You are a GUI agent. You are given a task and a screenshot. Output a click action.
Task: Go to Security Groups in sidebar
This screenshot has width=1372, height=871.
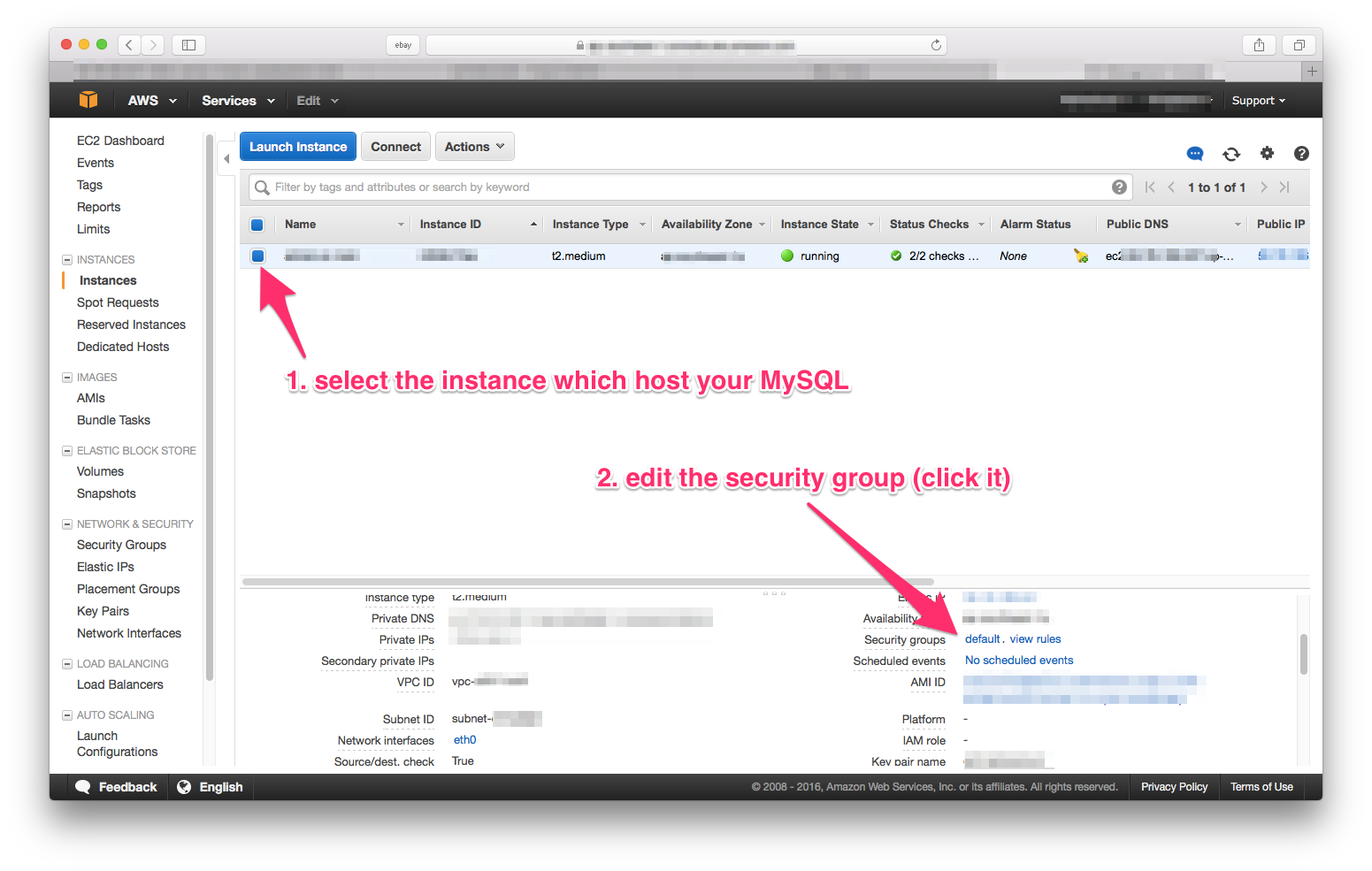(x=121, y=545)
